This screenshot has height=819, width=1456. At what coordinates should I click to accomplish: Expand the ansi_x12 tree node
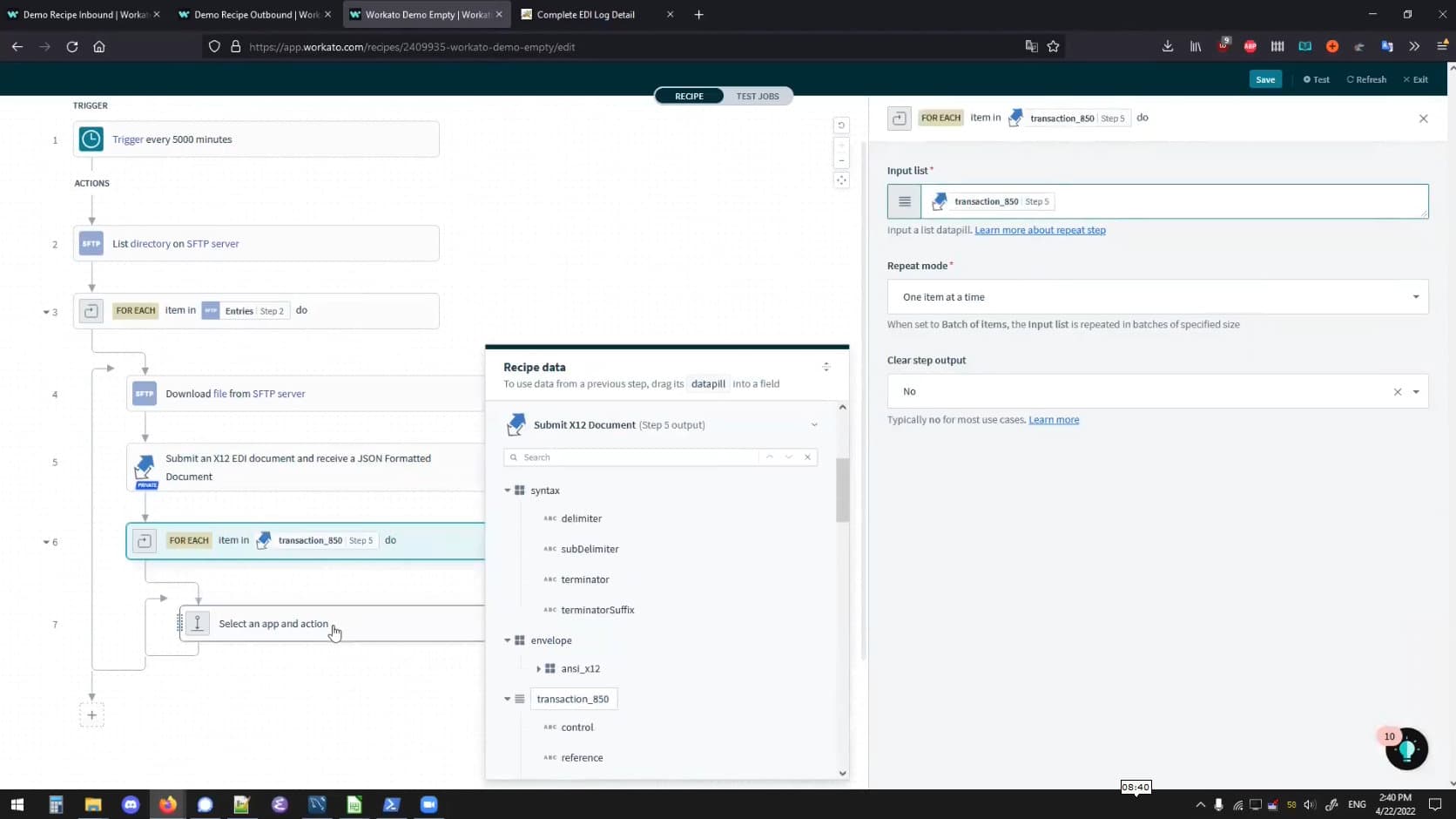tap(538, 669)
